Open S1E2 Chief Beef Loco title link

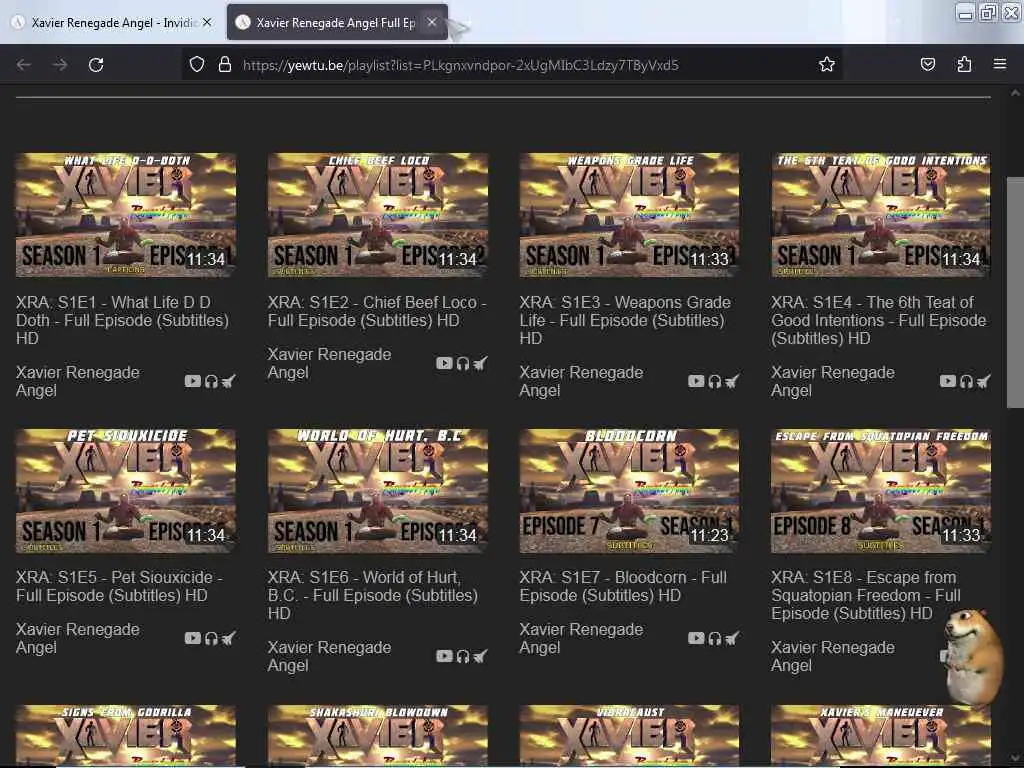(x=377, y=312)
